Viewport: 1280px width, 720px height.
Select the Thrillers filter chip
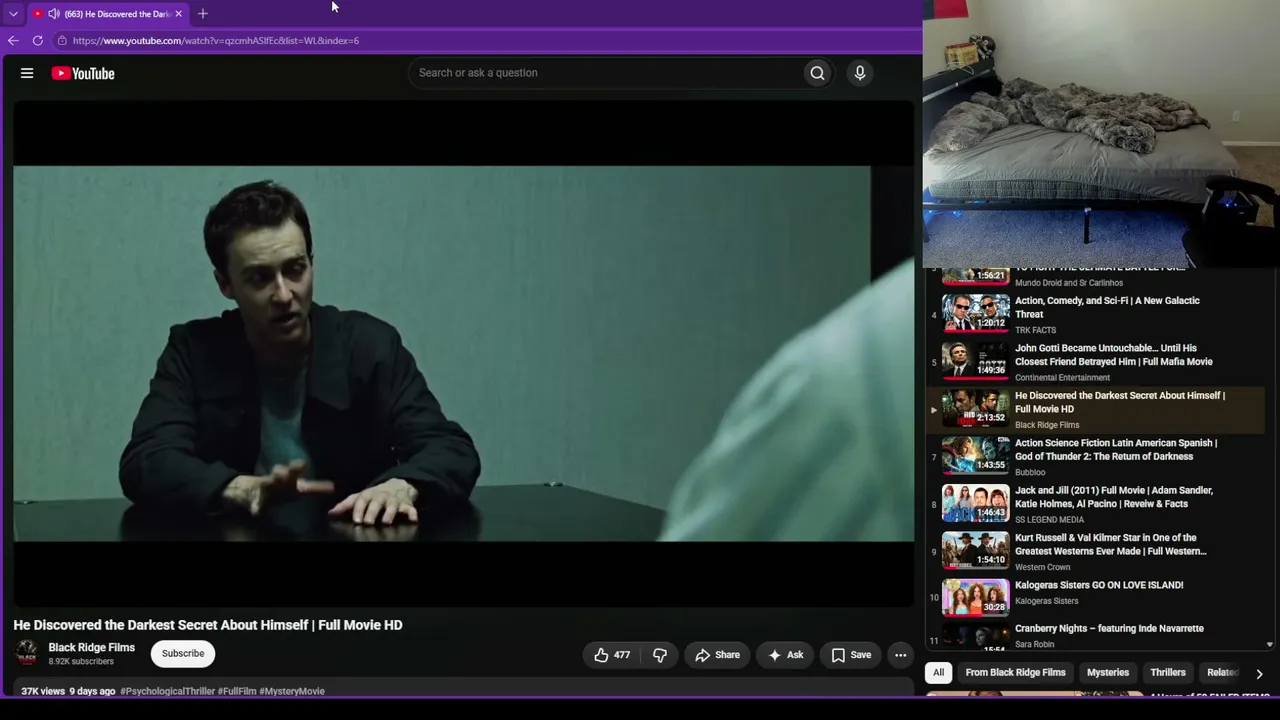1167,673
